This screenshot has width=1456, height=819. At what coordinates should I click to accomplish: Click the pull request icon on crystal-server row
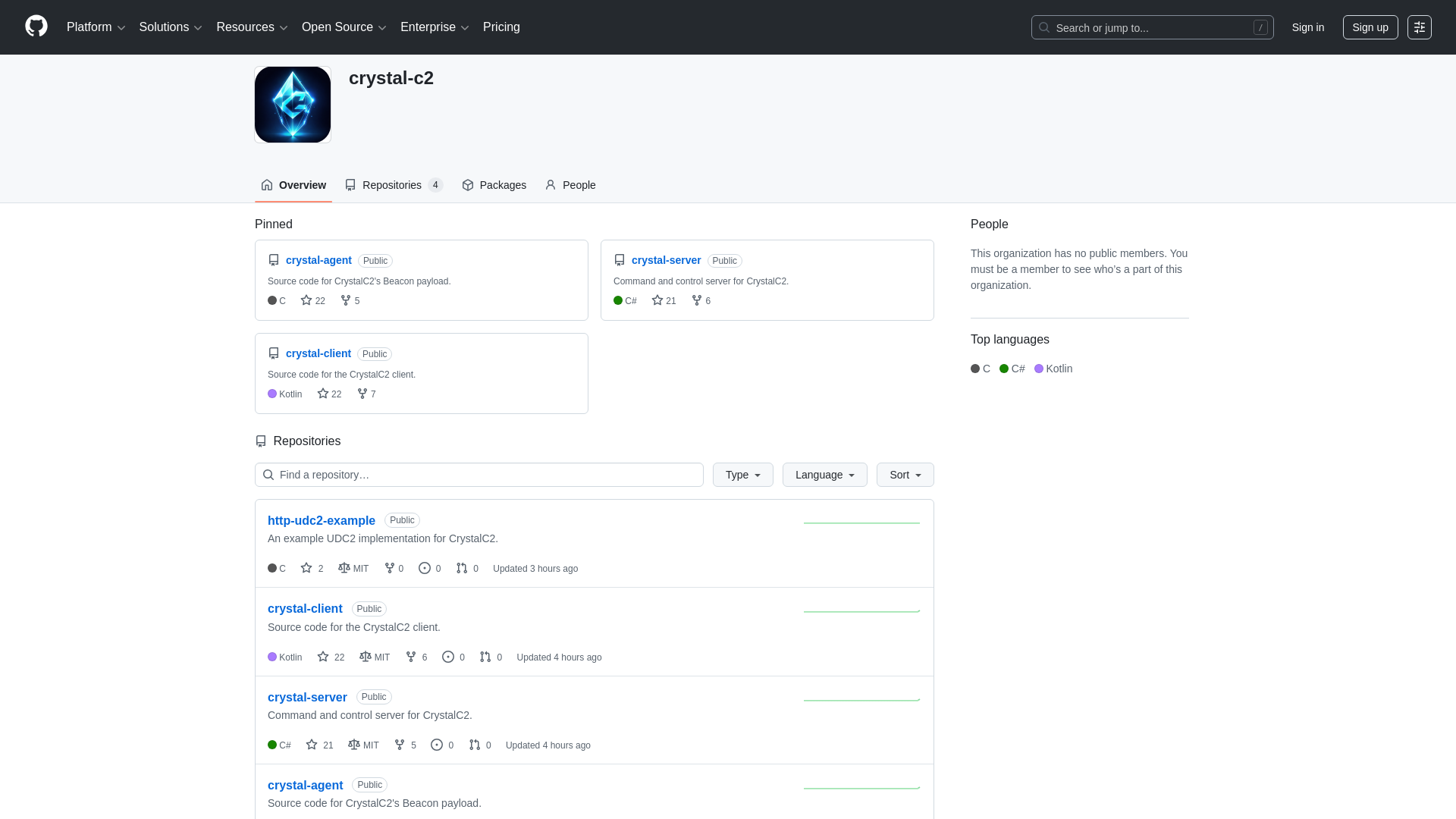click(x=472, y=745)
